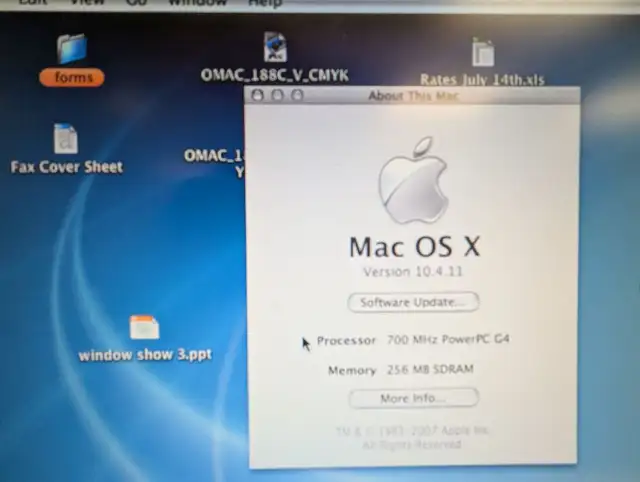The height and width of the screenshot is (482, 640).
Task: Open the Help menu
Action: 265,3
